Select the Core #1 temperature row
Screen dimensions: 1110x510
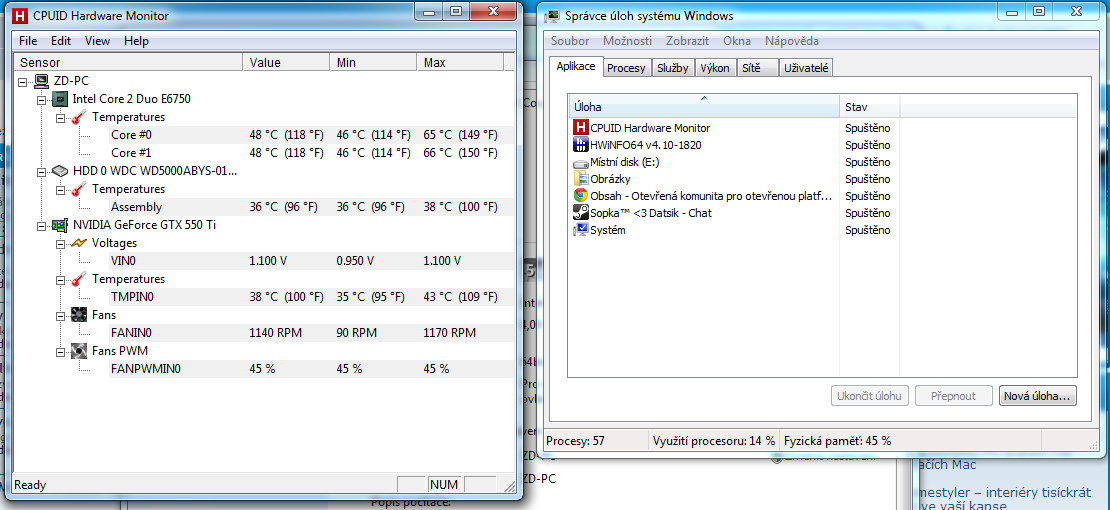[310, 152]
